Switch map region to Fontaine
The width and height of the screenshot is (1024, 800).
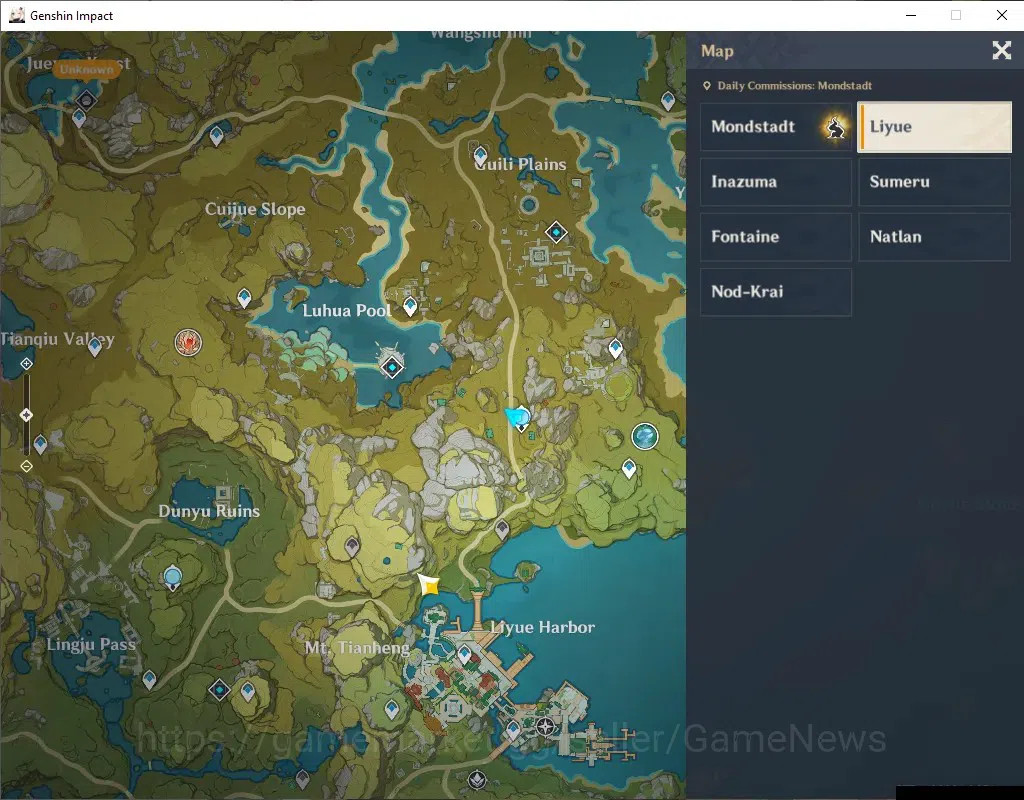(x=776, y=236)
